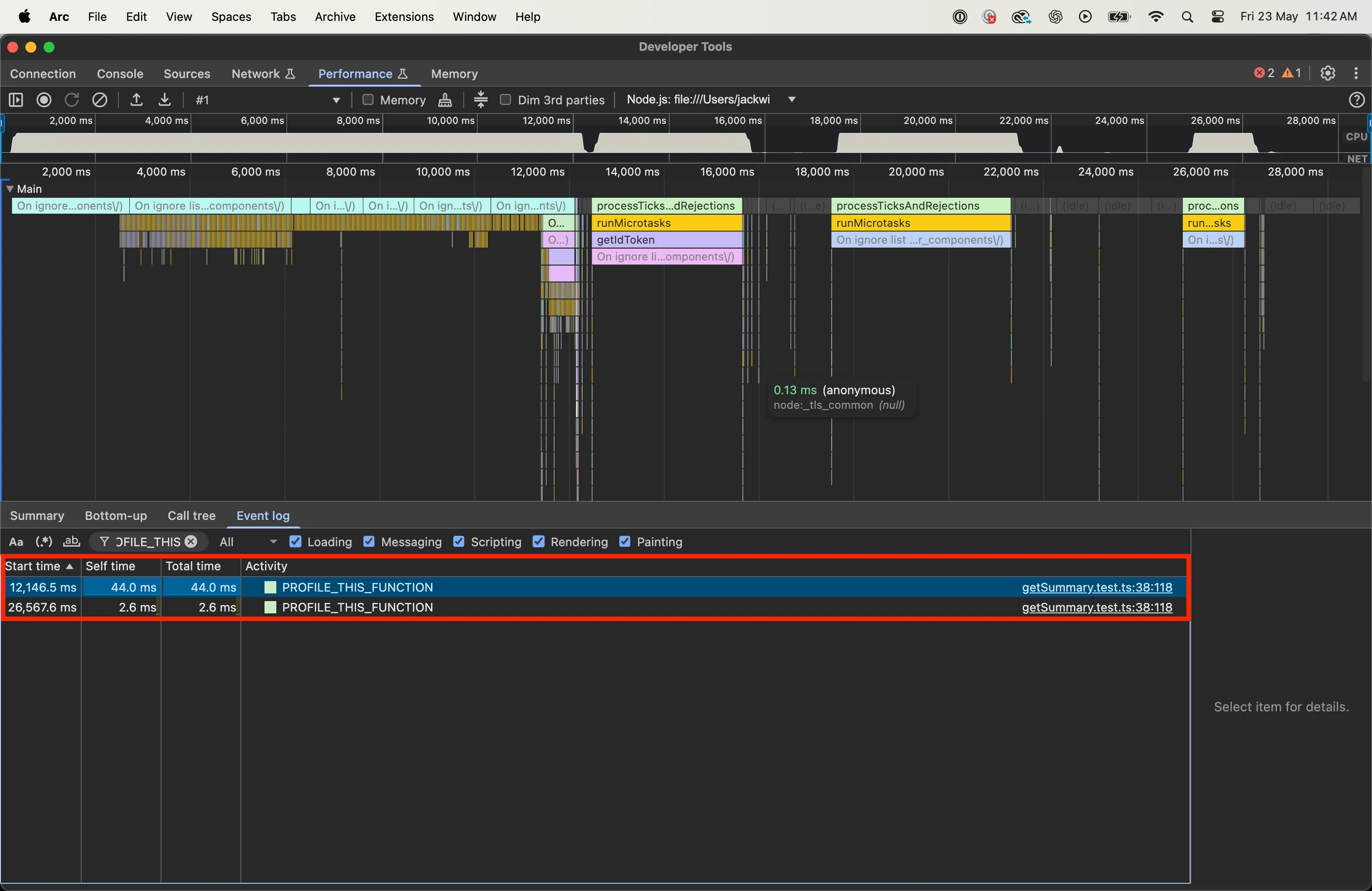Open getSummary.test.ts link in 26,567.6 ms row

coord(1097,607)
